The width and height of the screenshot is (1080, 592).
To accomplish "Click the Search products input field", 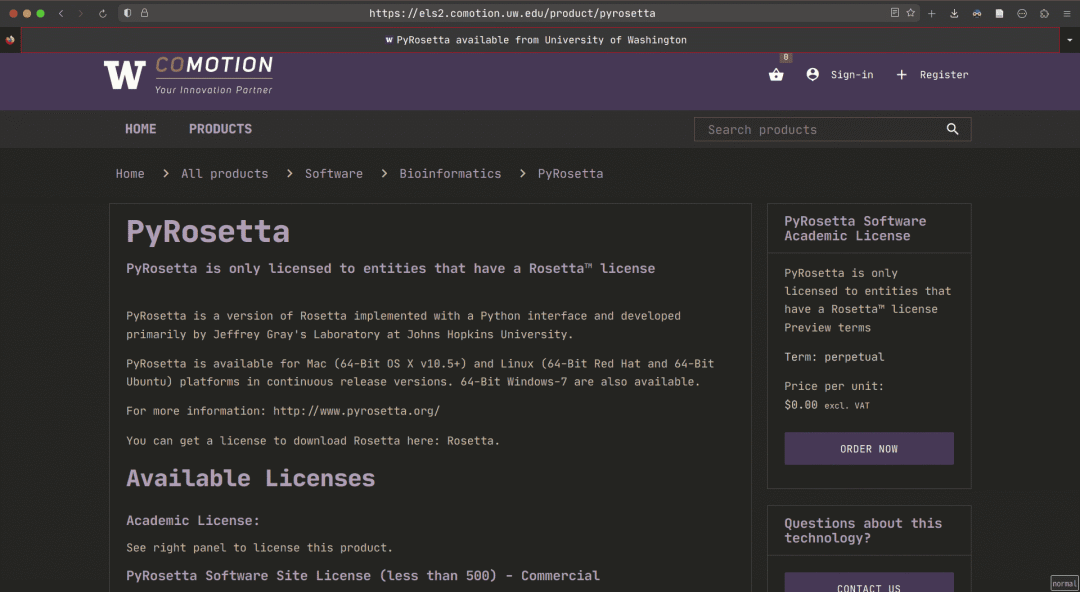I will pyautogui.click(x=818, y=130).
